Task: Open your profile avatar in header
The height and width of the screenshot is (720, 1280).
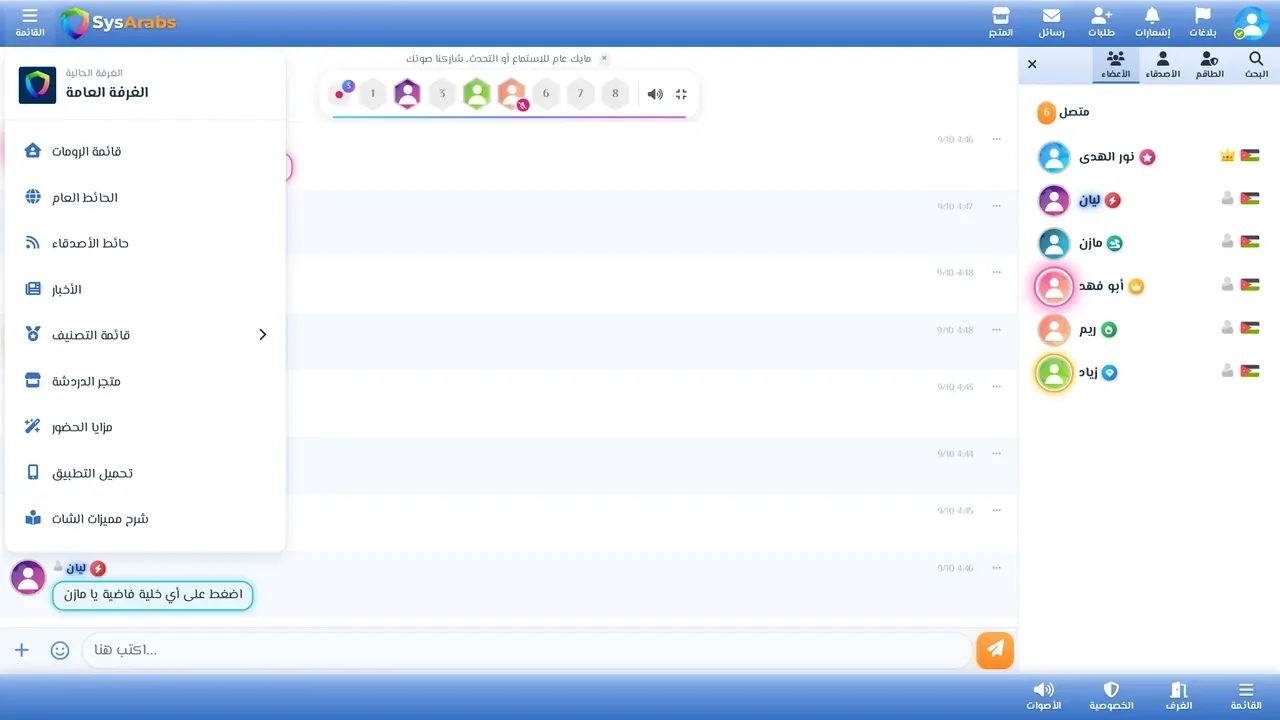Action: tap(1250, 23)
